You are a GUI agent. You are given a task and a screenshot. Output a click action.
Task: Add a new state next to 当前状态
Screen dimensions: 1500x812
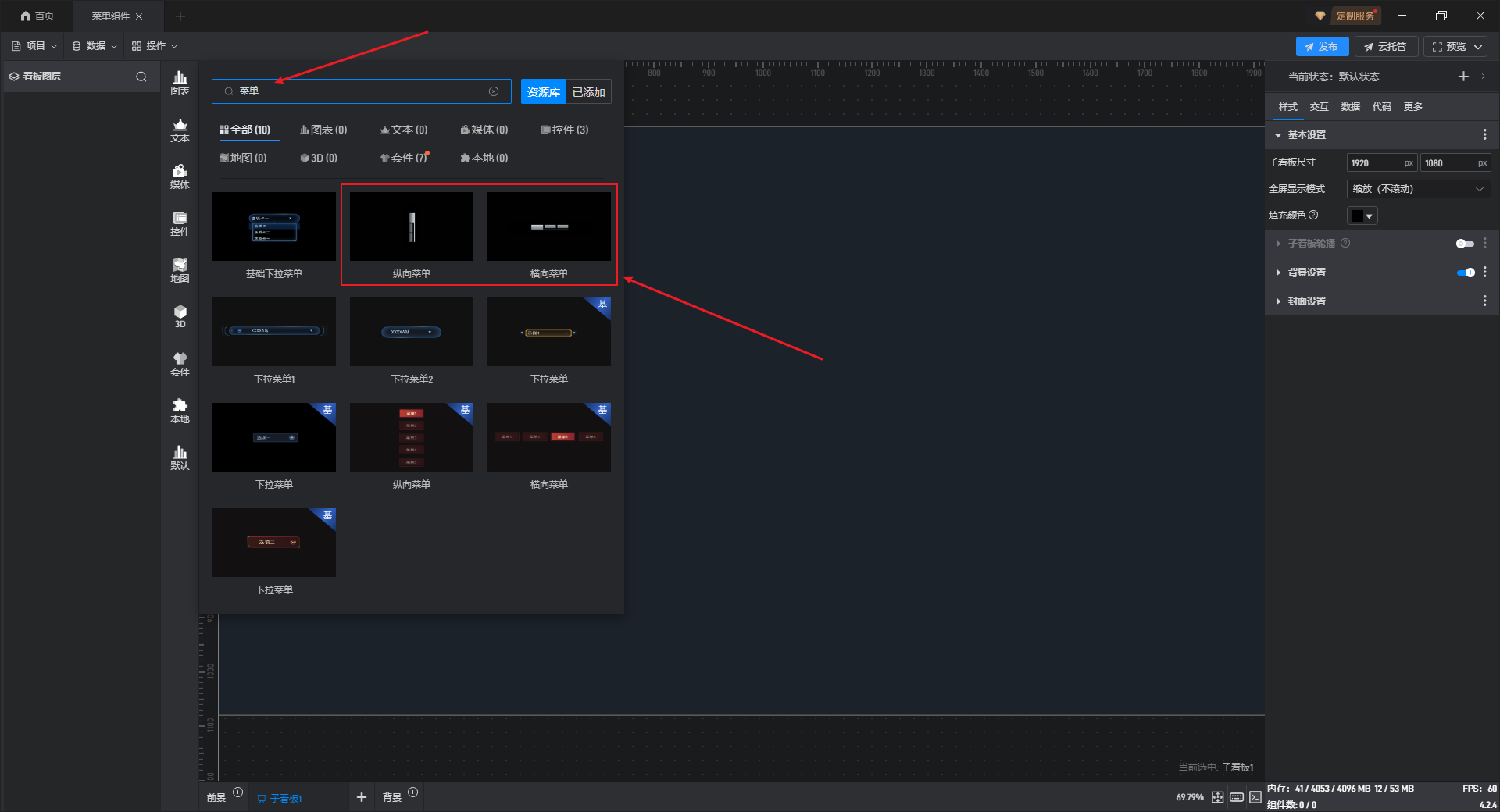point(1463,76)
